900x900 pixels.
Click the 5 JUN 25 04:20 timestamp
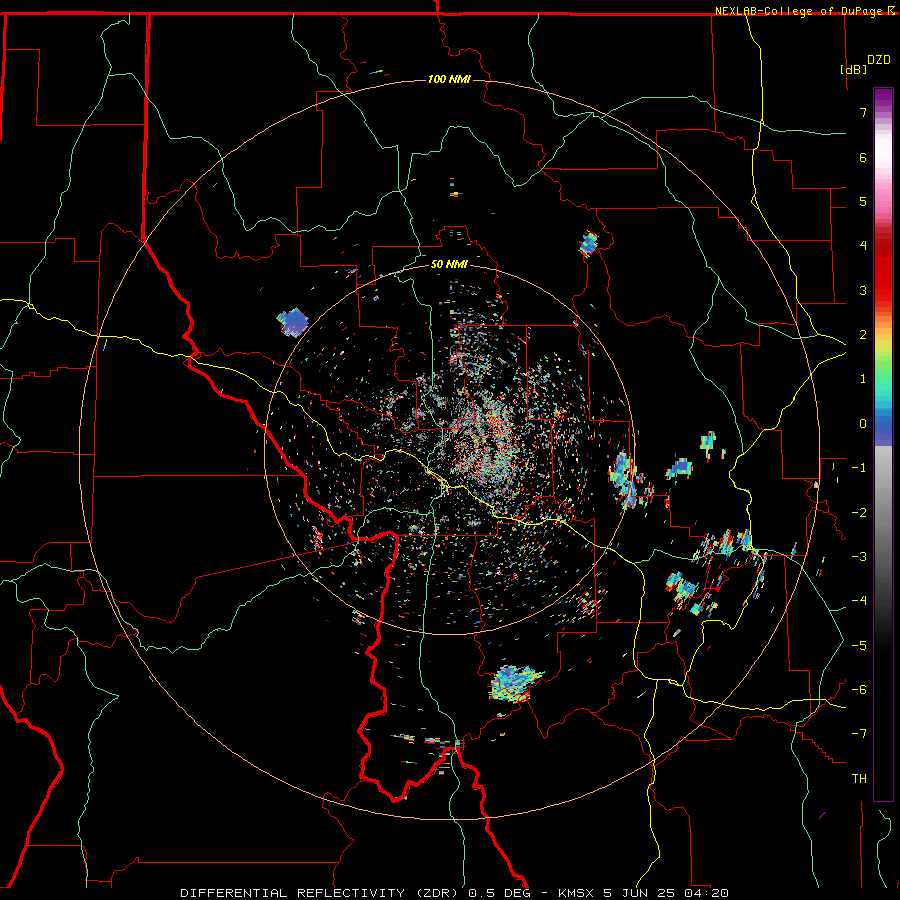pyautogui.click(x=666, y=893)
